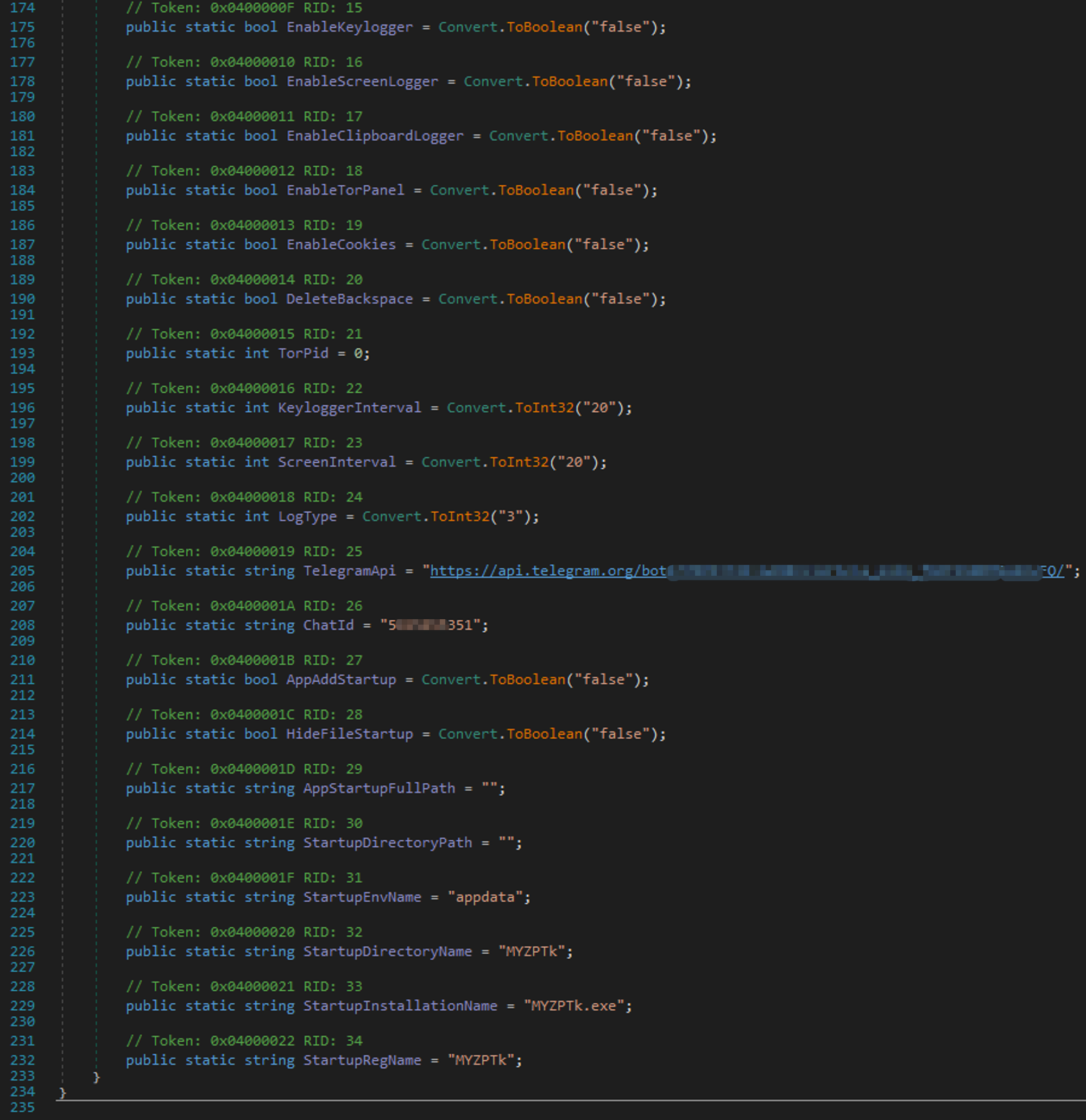The height and width of the screenshot is (1120, 1086).
Task: Click the KeyloggerInterval field name
Action: tap(349, 407)
